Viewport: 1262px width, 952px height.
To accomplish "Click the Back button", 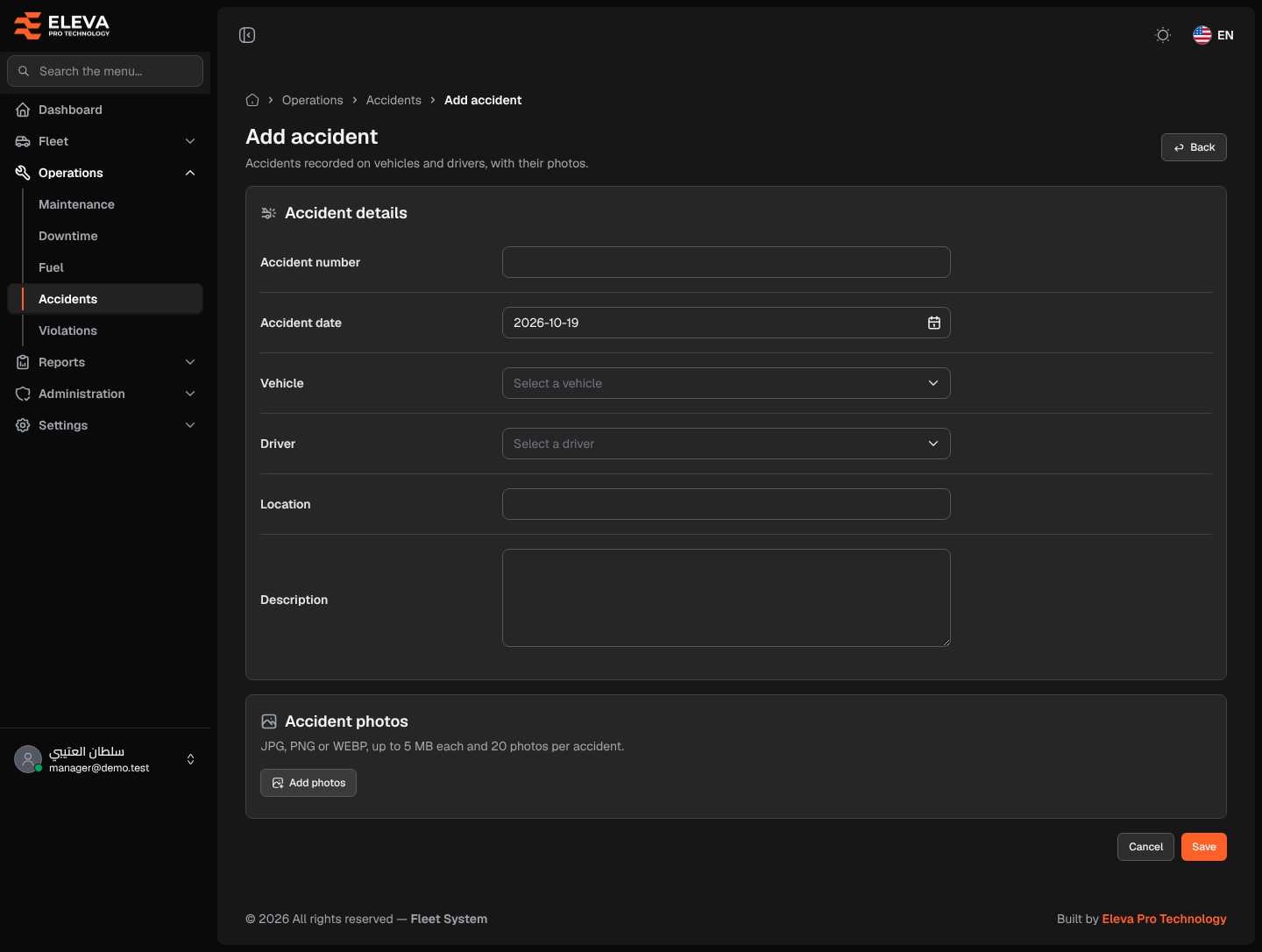I will [x=1194, y=147].
